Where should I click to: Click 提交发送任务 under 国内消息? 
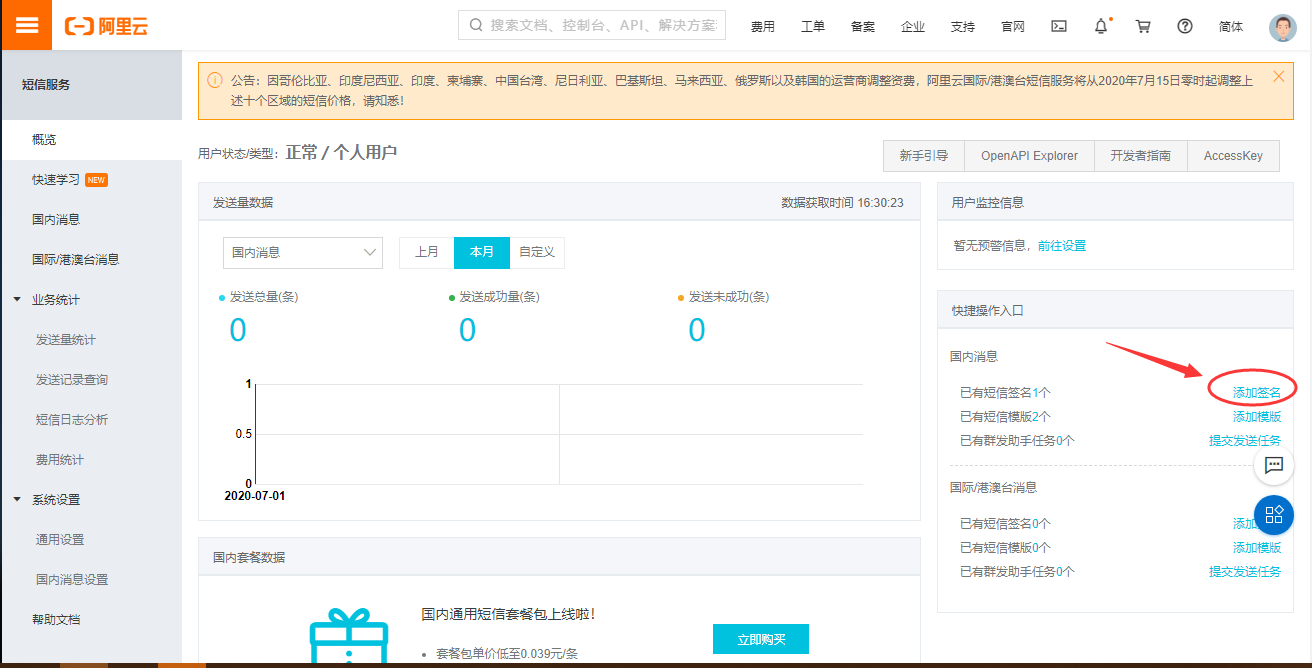1245,441
